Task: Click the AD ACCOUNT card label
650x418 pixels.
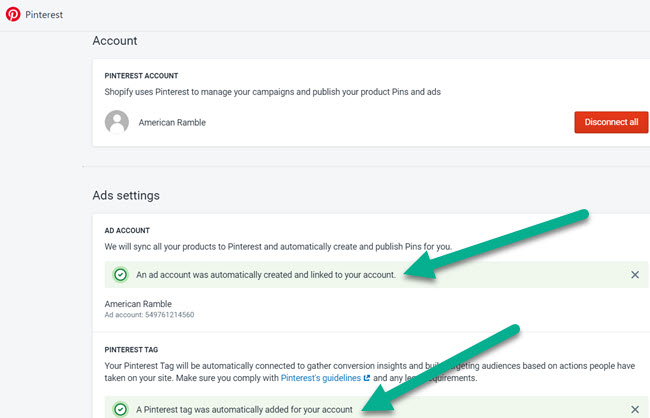Action: click(129, 229)
